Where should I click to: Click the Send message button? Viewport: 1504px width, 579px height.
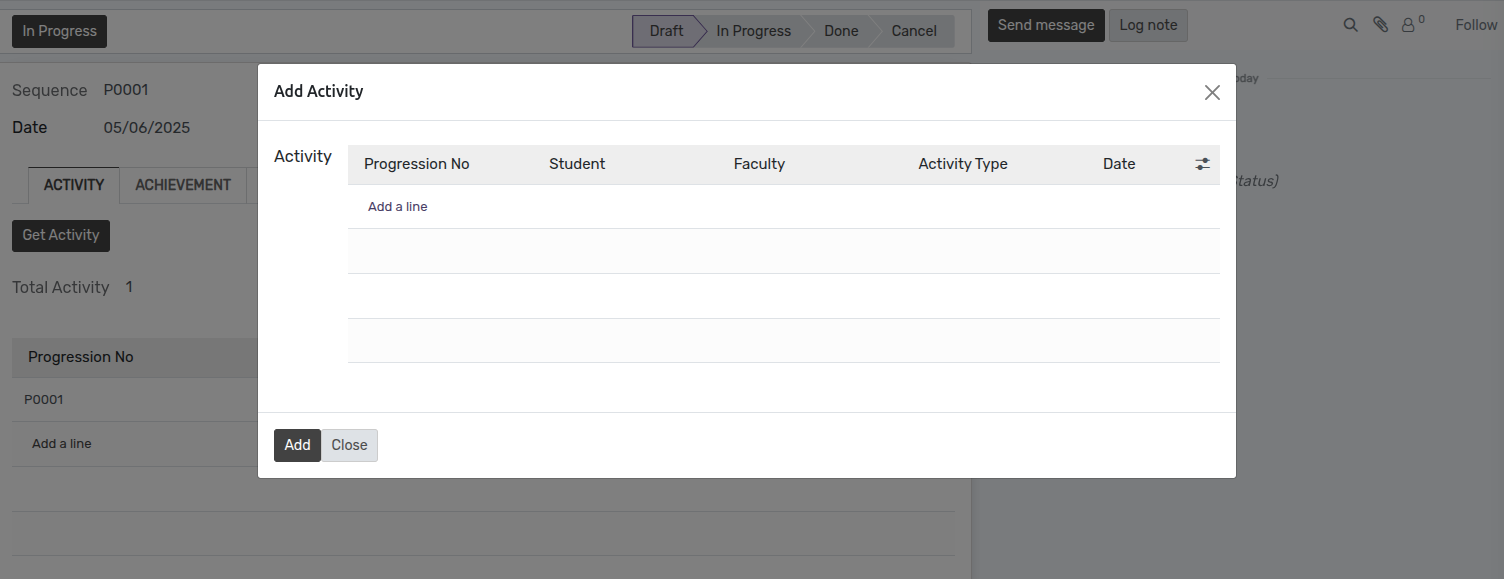1045,25
